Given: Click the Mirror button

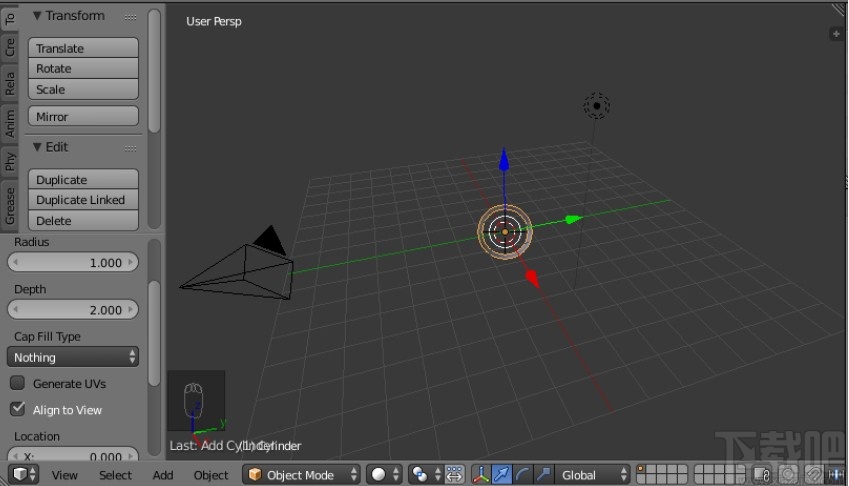Looking at the screenshot, I should [x=83, y=116].
